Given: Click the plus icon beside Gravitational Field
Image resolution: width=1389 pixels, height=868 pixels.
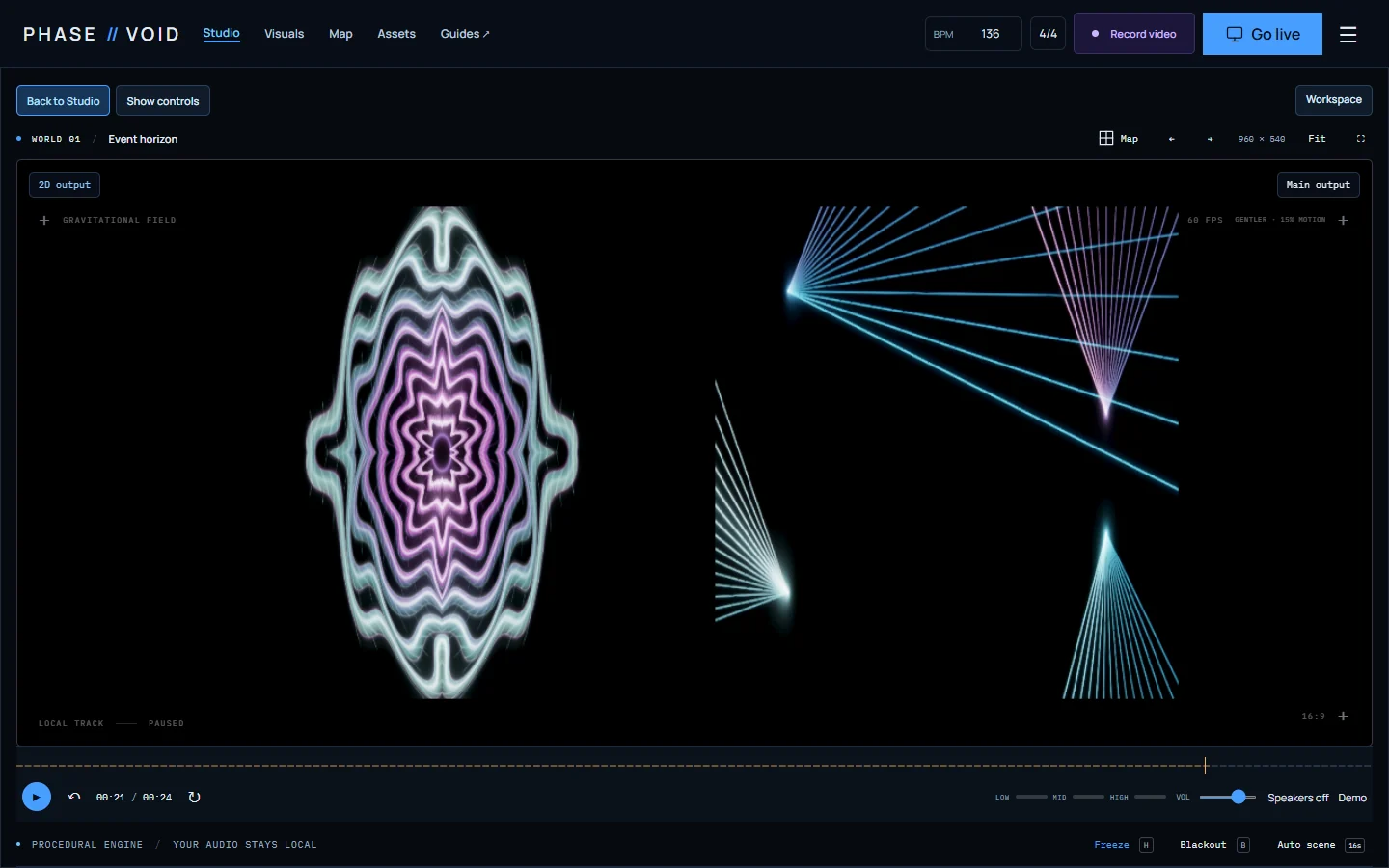Looking at the screenshot, I should tap(44, 221).
